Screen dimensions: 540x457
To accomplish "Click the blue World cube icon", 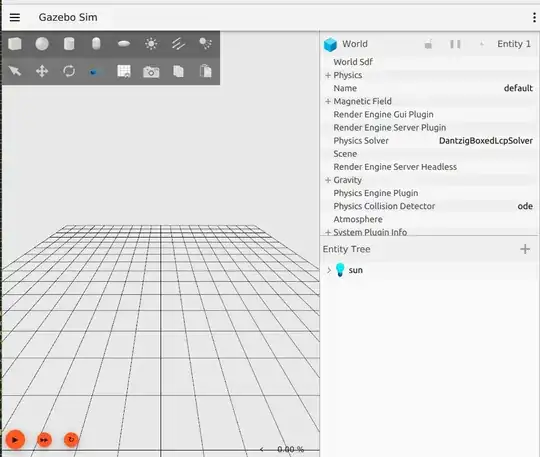I will 330,44.
